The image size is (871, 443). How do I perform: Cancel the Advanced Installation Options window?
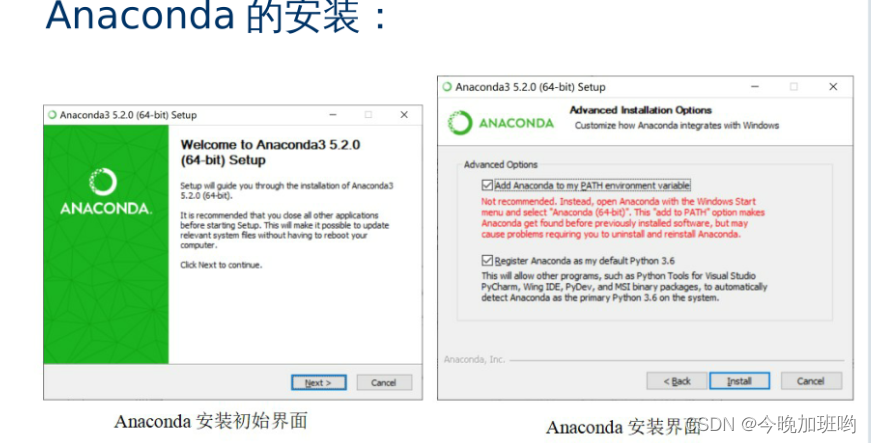coord(811,381)
